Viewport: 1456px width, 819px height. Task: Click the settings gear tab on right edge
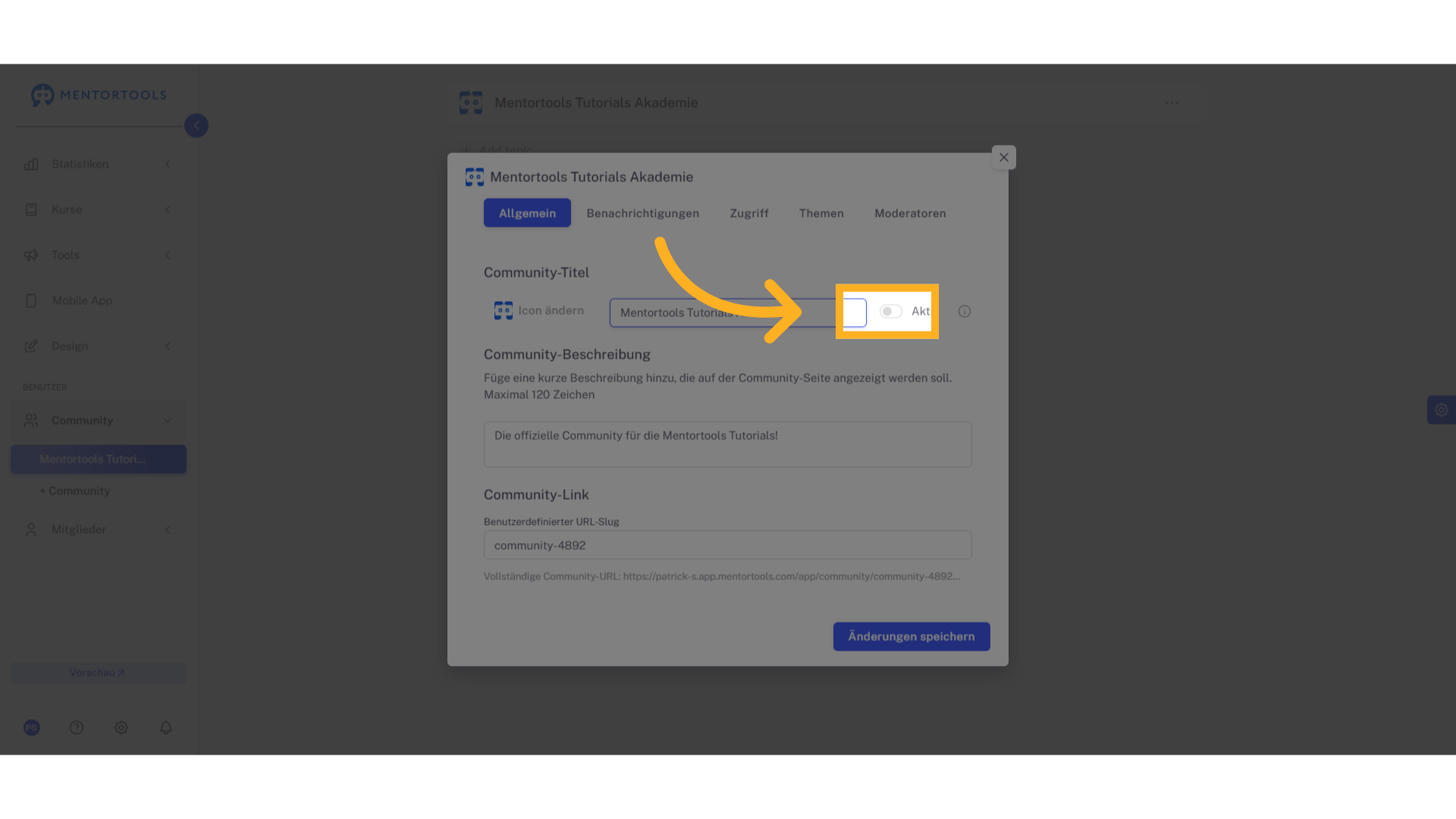pyautogui.click(x=1442, y=410)
